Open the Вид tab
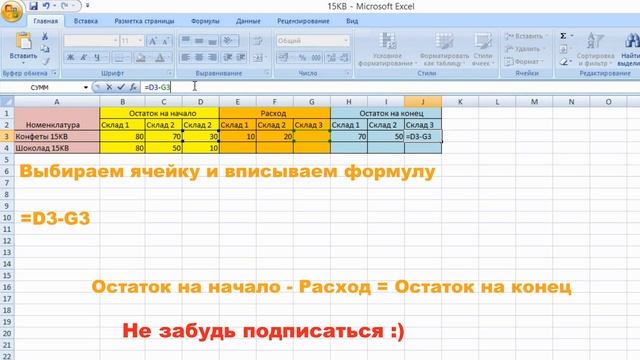Viewport: 640px width, 360px height. [x=352, y=21]
